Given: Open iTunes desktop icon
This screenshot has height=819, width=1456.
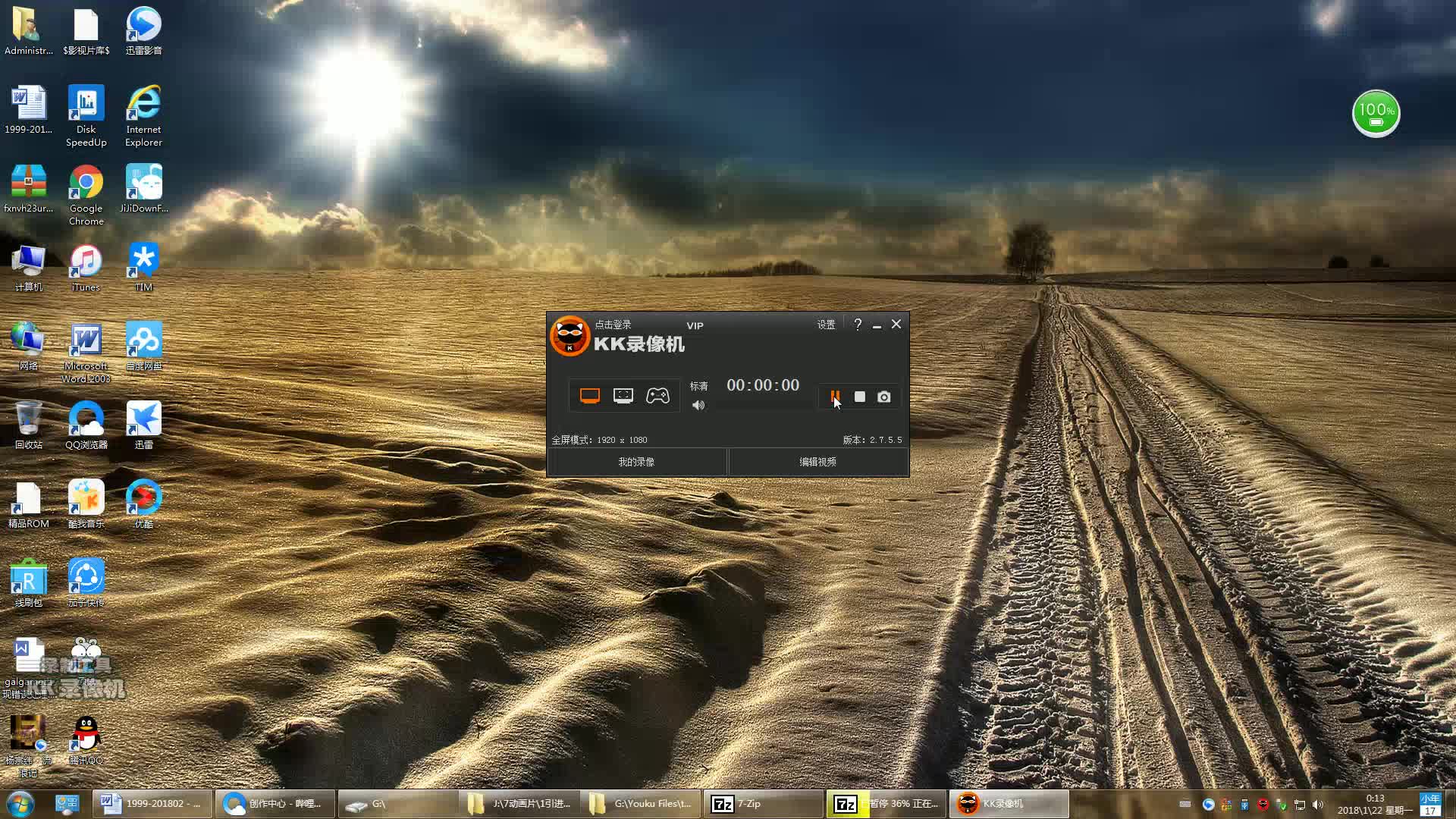Looking at the screenshot, I should click(x=86, y=262).
